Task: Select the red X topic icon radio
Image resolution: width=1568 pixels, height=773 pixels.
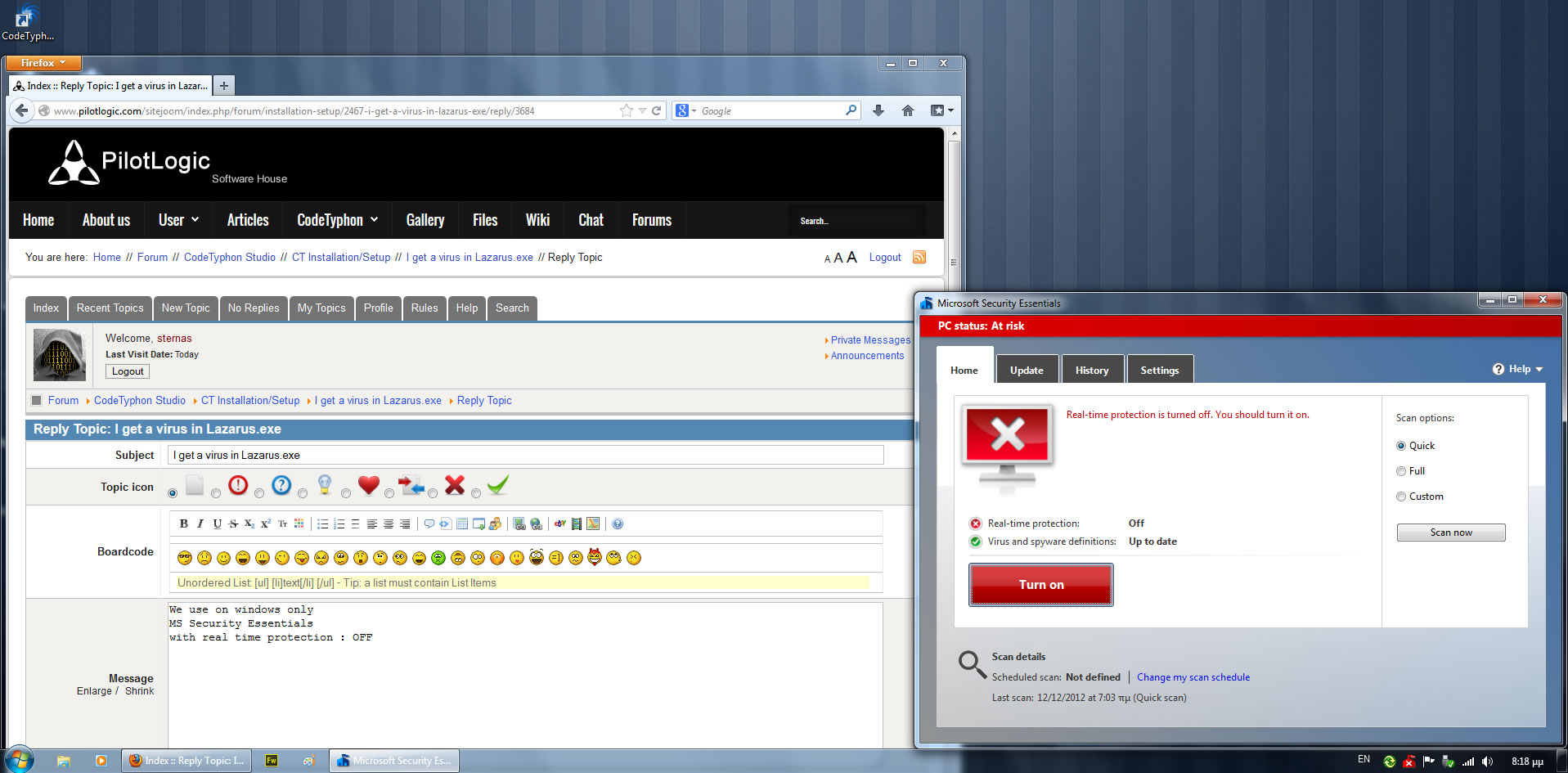Action: (433, 493)
